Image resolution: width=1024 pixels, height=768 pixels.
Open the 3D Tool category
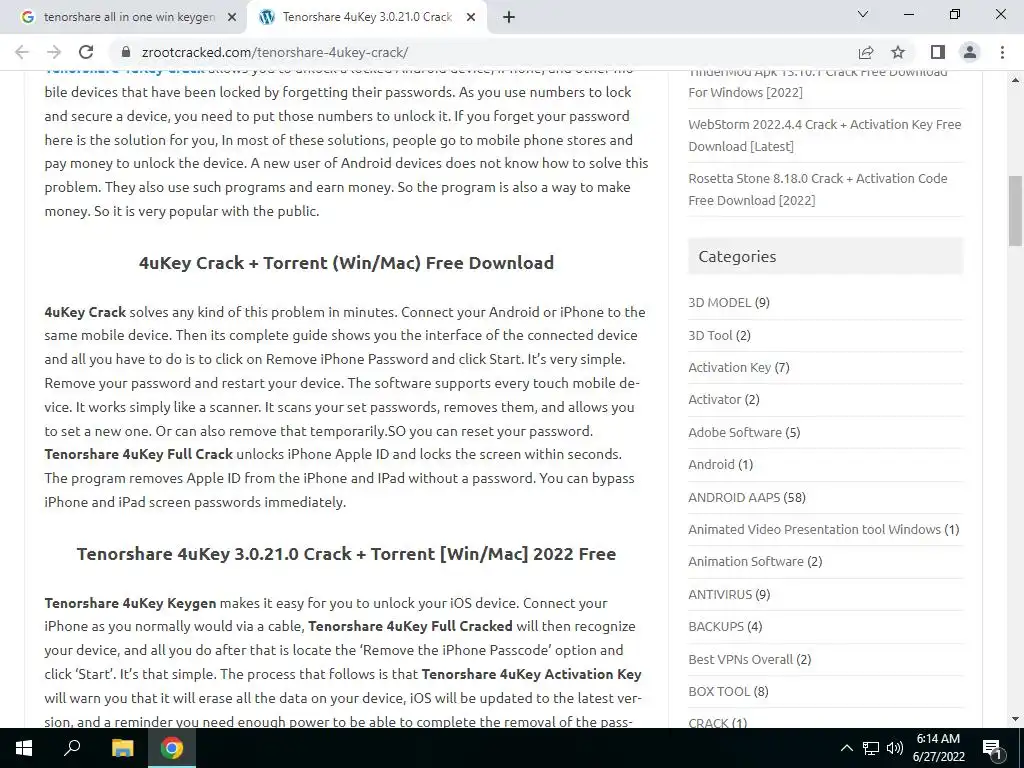(711, 335)
